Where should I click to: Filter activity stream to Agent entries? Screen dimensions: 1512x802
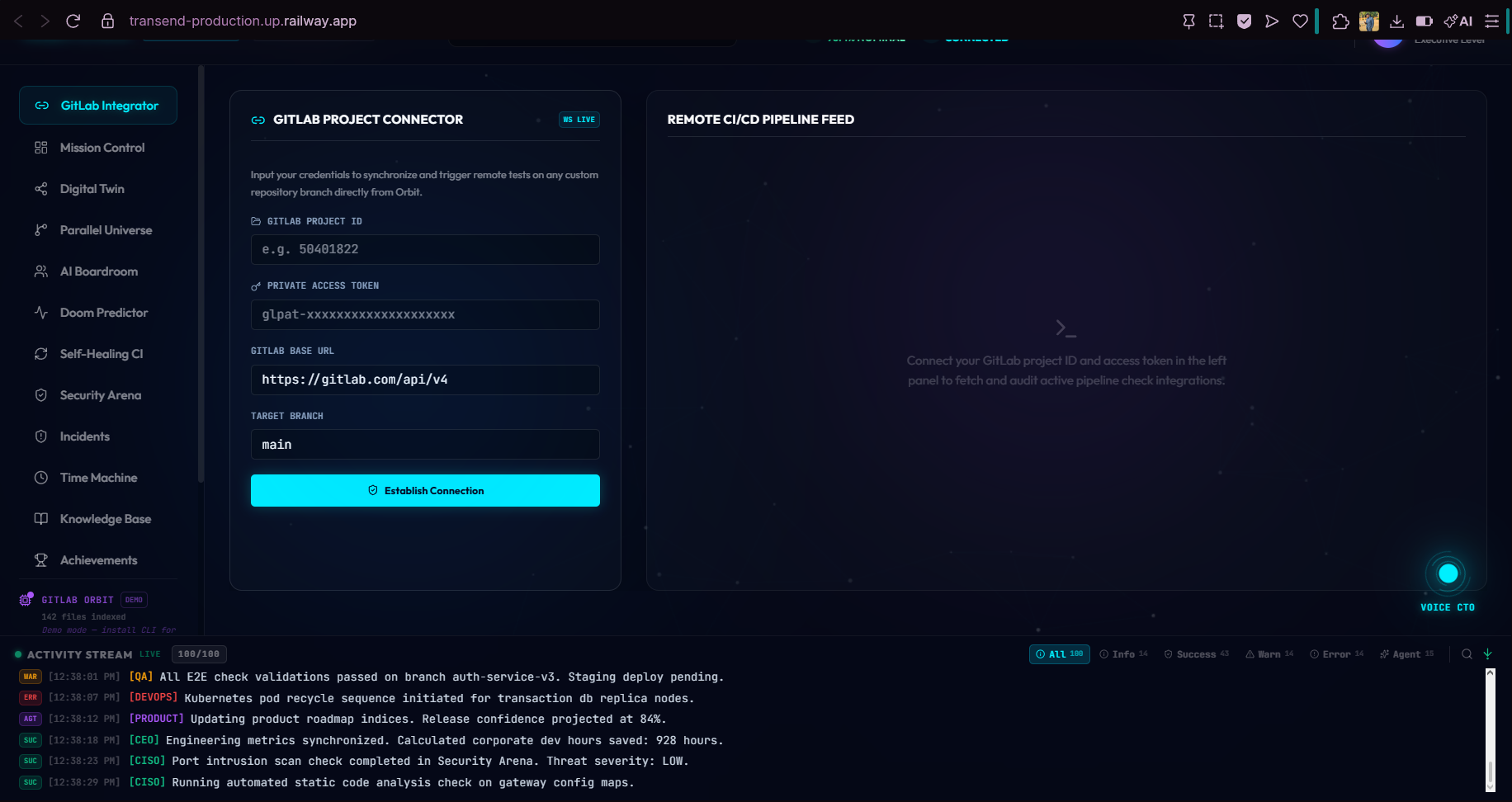(x=1407, y=654)
